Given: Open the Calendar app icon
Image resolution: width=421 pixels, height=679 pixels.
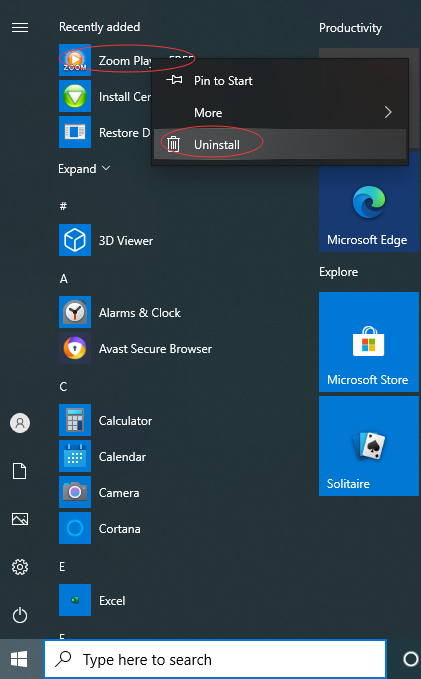Looking at the screenshot, I should click(x=75, y=456).
